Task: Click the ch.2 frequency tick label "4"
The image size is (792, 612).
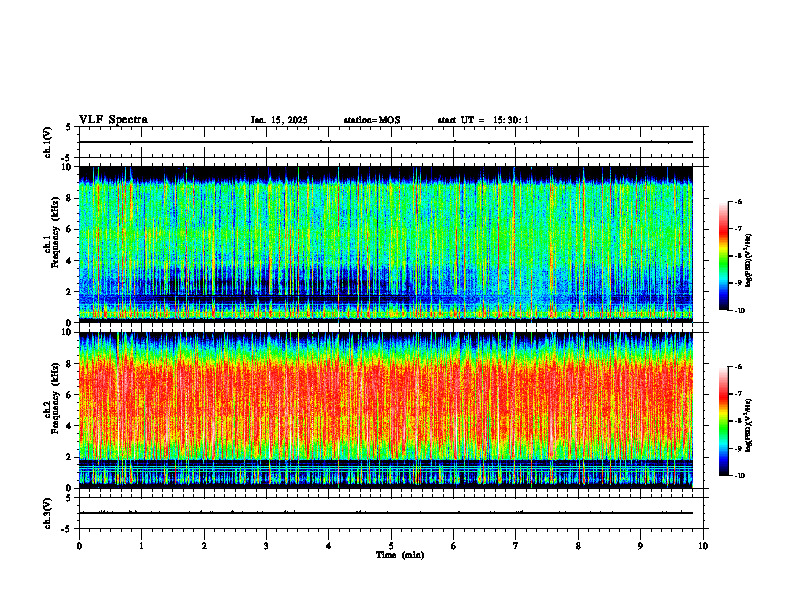Action: (70, 426)
